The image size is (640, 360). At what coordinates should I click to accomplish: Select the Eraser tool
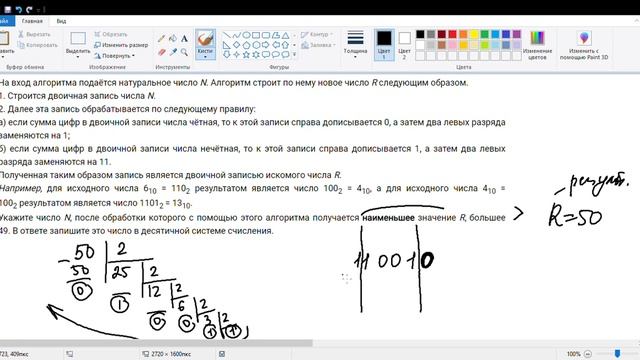click(x=162, y=52)
